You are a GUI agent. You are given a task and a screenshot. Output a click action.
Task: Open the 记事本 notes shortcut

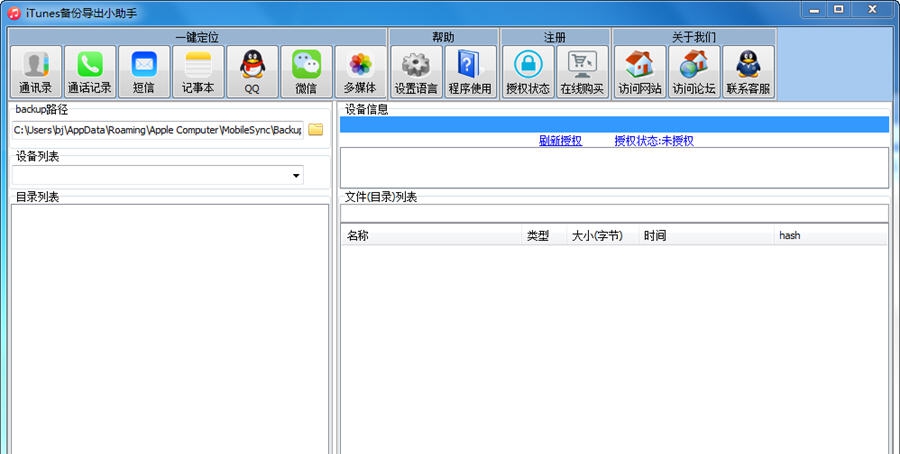click(198, 72)
